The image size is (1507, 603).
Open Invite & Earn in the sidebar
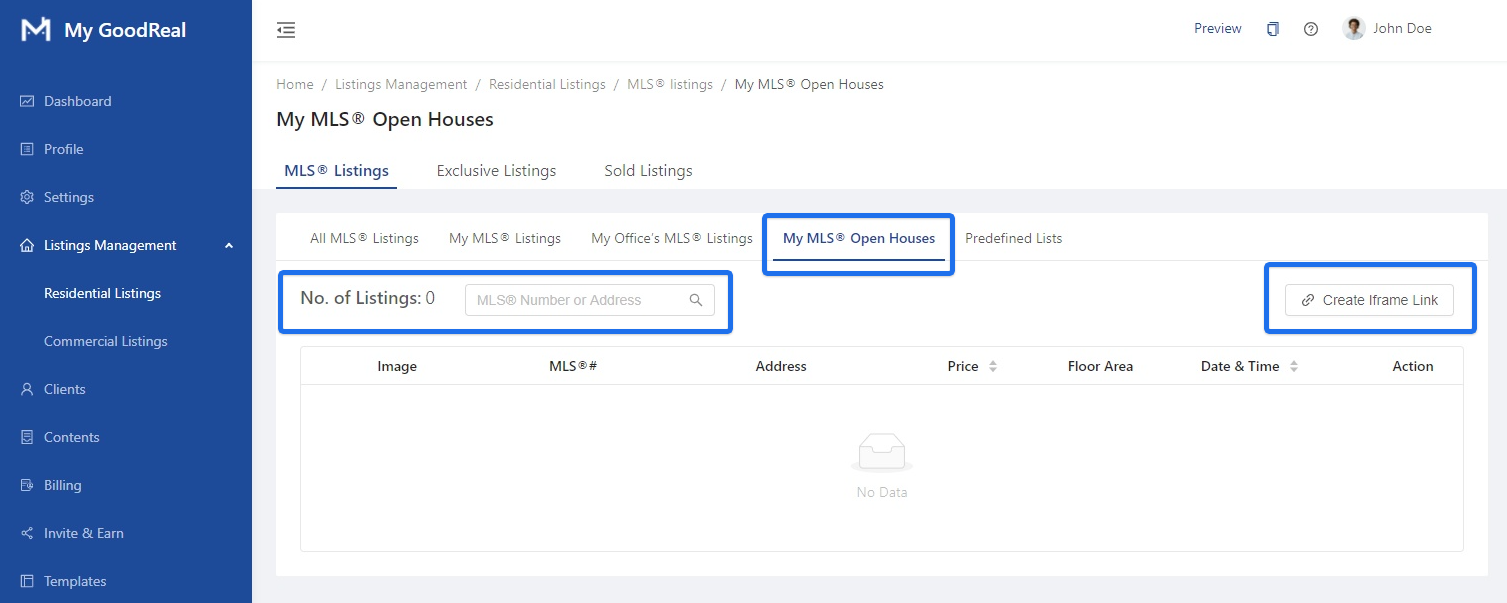[83, 533]
